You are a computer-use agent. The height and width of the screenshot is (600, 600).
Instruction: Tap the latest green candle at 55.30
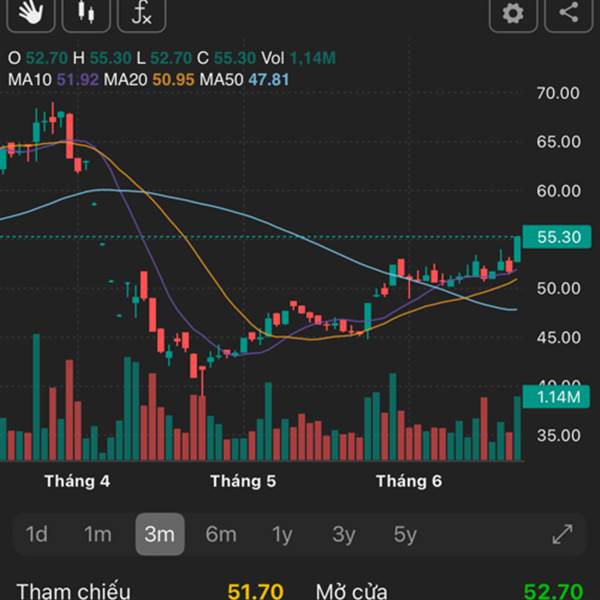[517, 249]
